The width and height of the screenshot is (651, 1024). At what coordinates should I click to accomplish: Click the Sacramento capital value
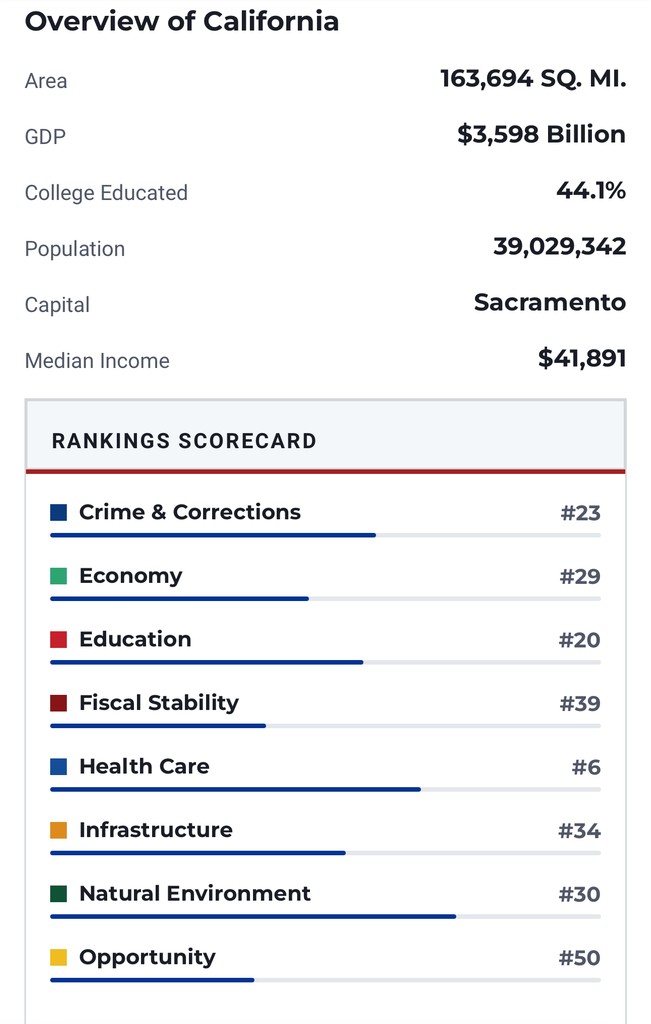tap(550, 302)
